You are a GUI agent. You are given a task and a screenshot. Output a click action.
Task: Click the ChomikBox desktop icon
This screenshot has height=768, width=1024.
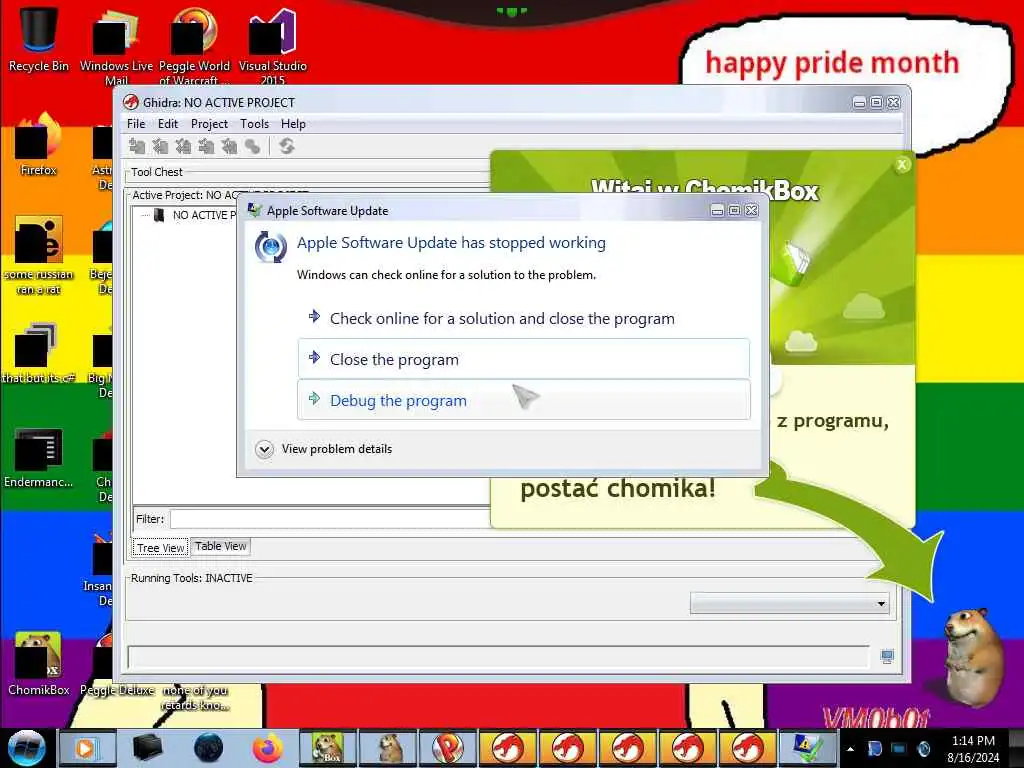coord(39,663)
